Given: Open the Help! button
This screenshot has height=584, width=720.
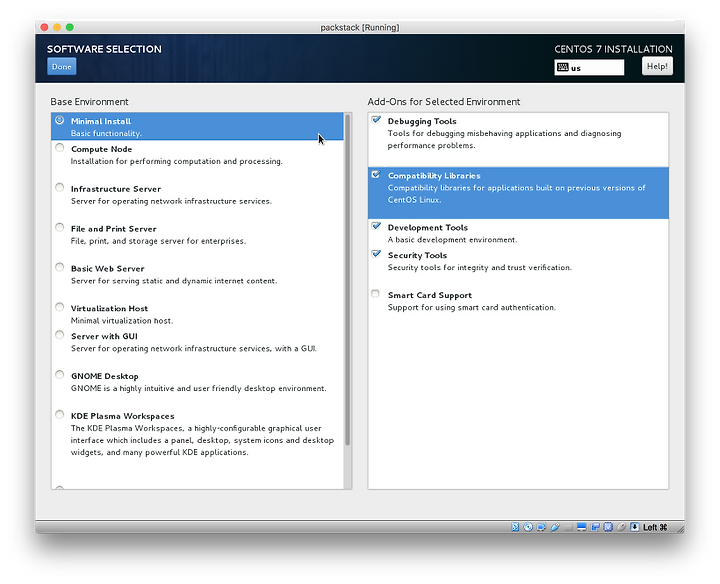Looking at the screenshot, I should (657, 66).
